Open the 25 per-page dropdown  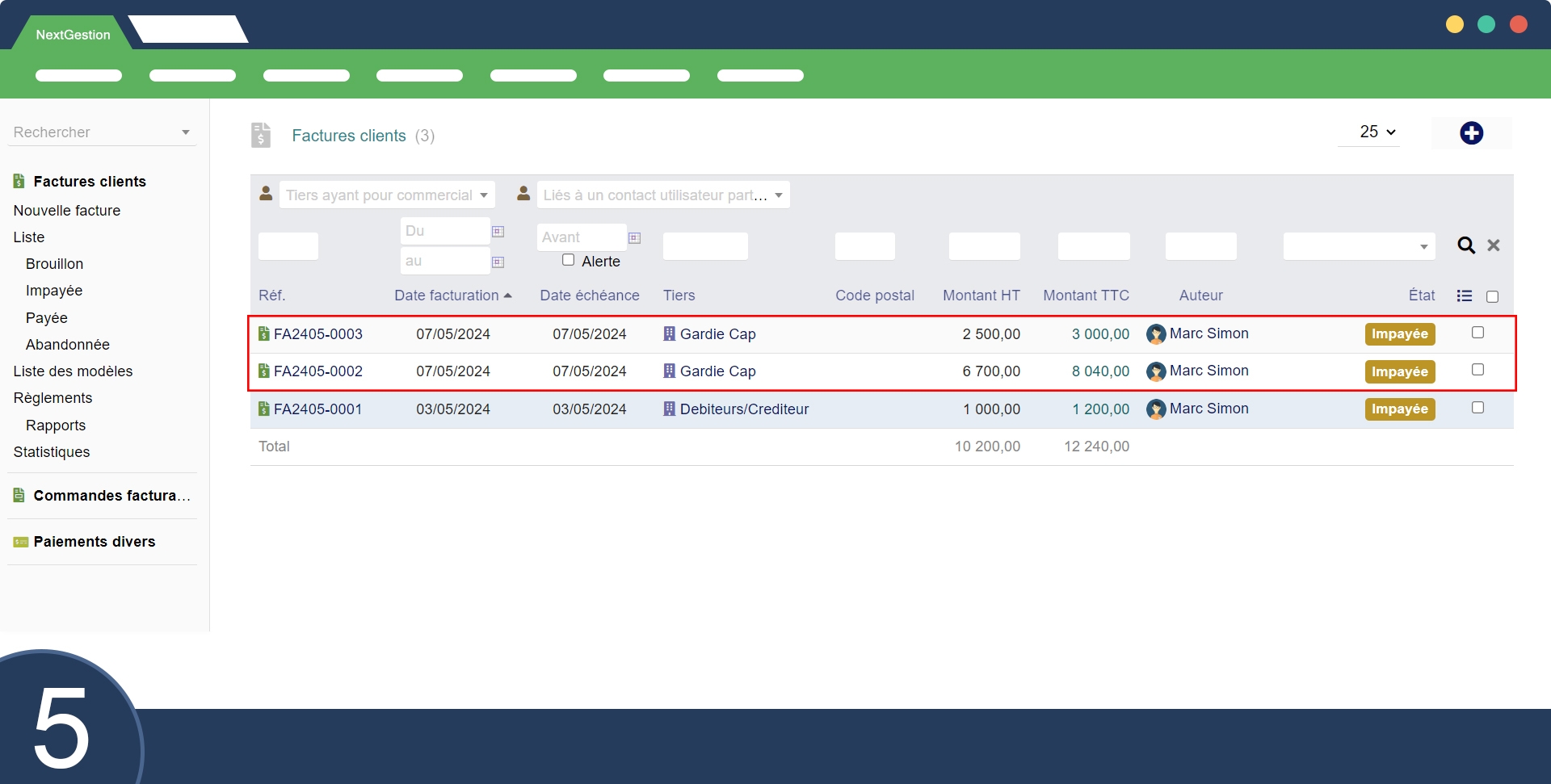1377,132
